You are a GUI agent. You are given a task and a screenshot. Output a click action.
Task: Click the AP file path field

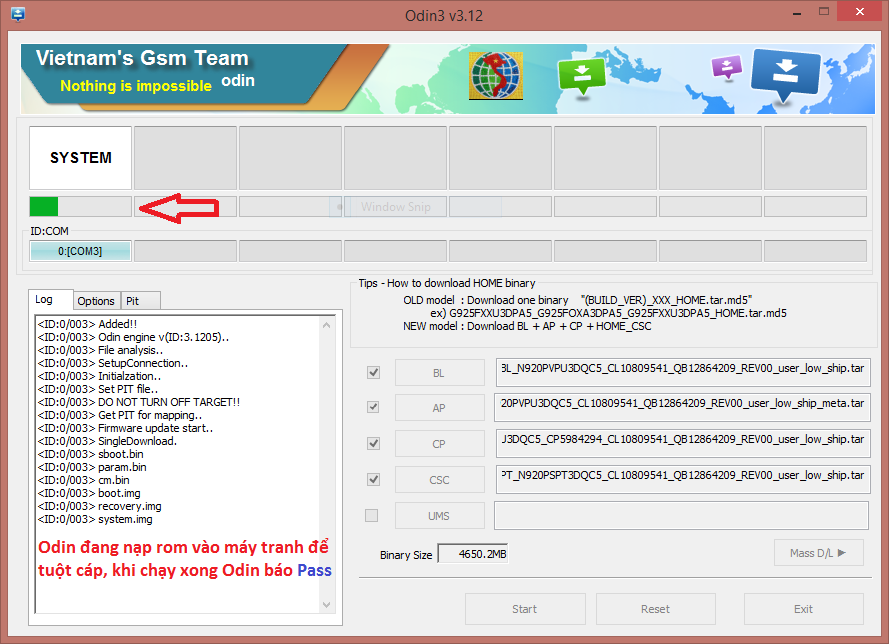(682, 407)
